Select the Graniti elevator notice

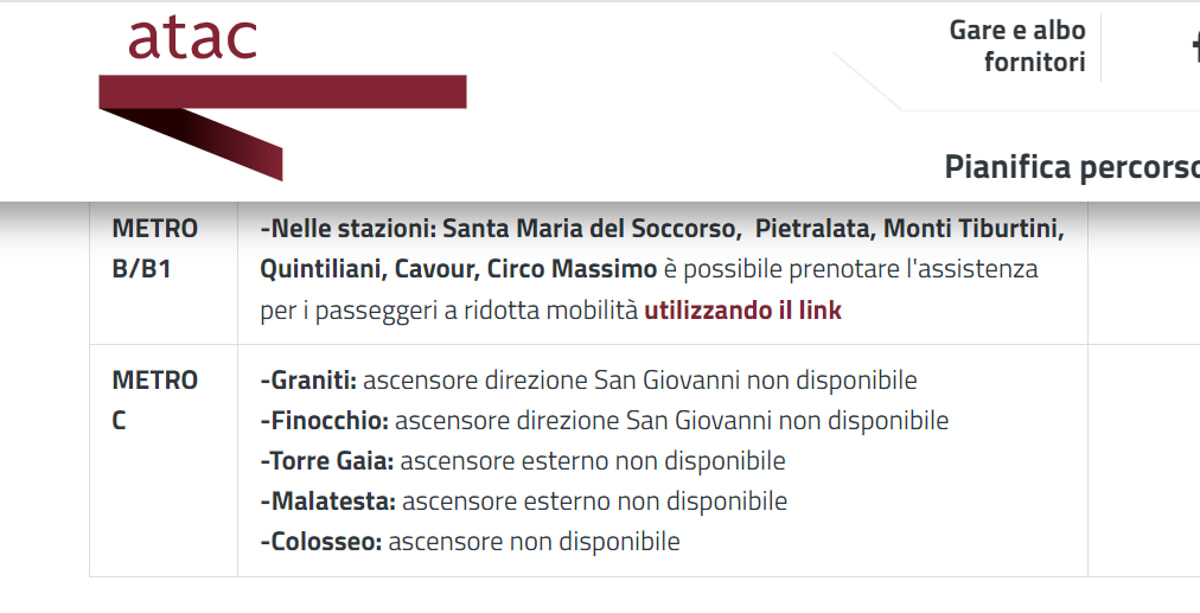pos(590,380)
